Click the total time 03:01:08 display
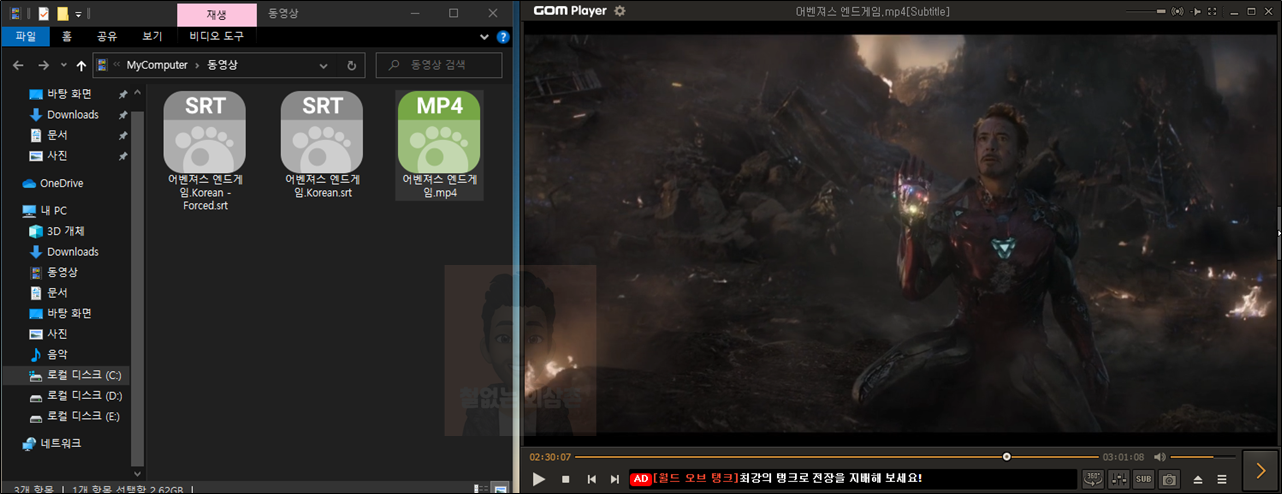This screenshot has height=494, width=1282. (x=1123, y=457)
